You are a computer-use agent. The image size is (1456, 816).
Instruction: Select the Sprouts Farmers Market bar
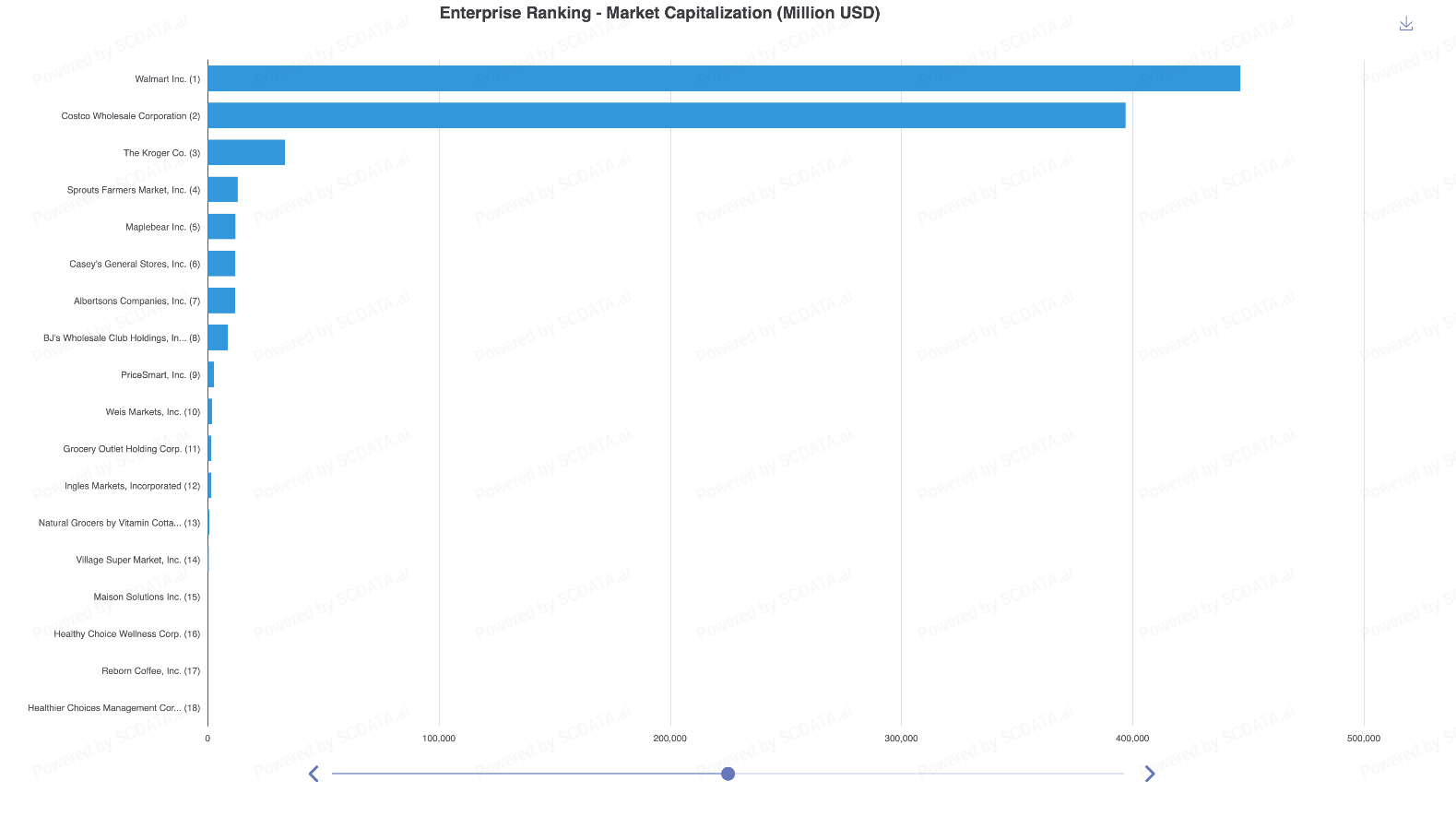pyautogui.click(x=223, y=189)
